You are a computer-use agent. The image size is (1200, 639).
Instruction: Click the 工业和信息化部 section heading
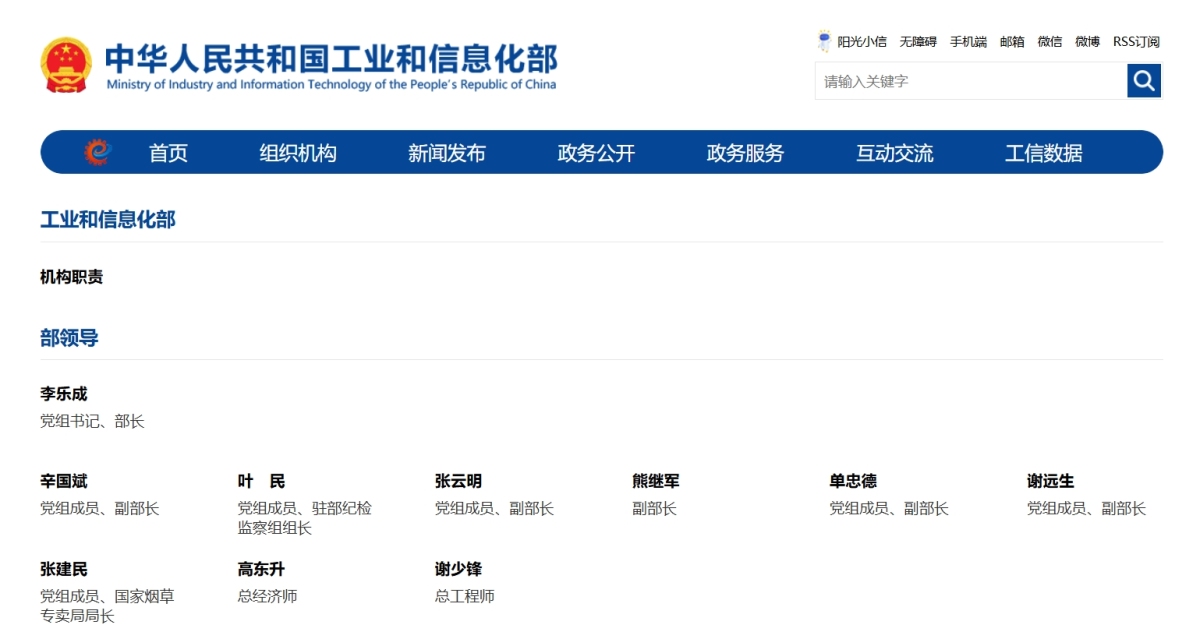click(x=108, y=219)
